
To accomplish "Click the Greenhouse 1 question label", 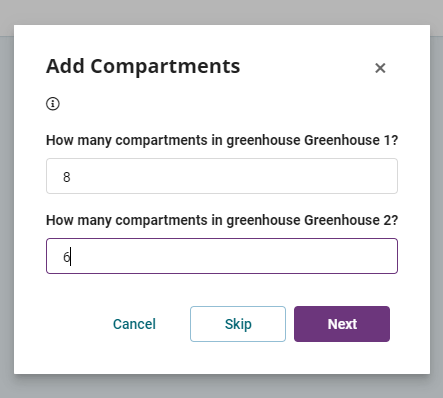I will 222,140.
